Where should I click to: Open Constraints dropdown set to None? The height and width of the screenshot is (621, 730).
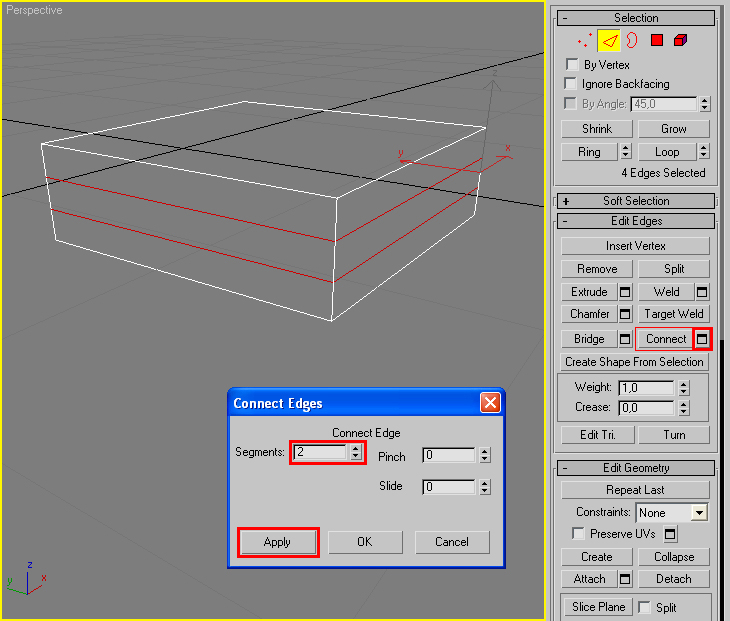coord(672,513)
